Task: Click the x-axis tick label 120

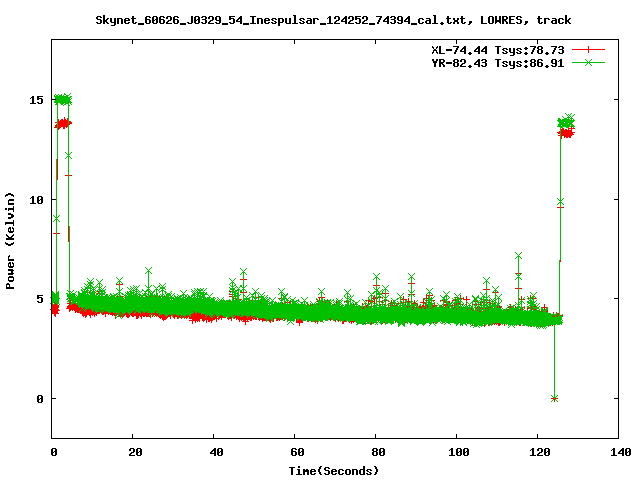Action: tap(540, 452)
